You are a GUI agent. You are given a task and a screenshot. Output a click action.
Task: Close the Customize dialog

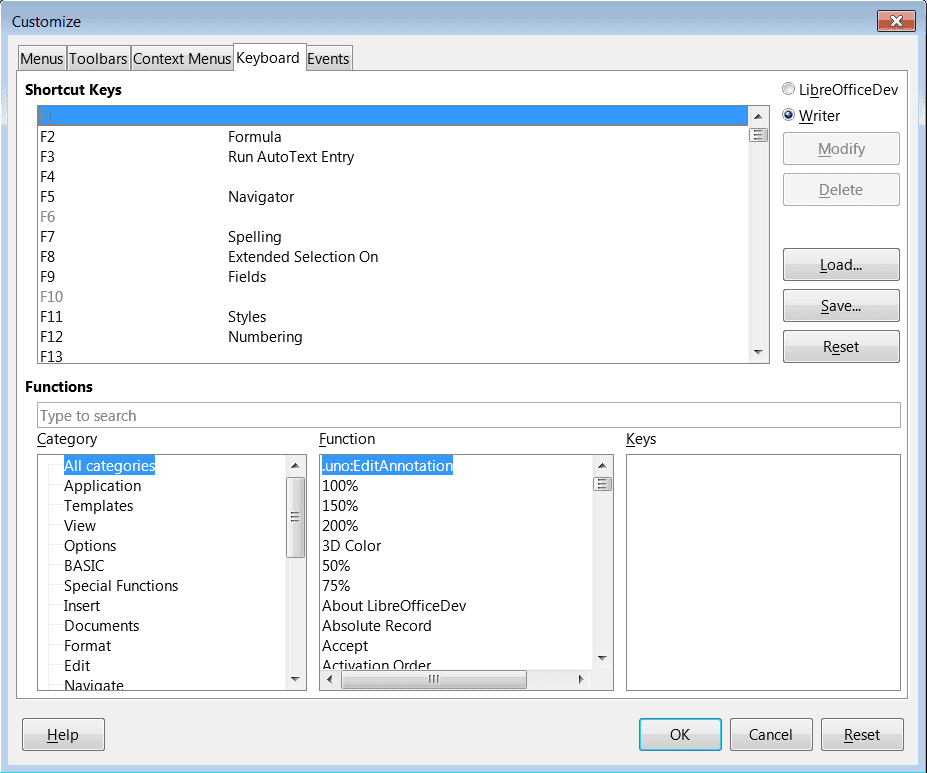[896, 21]
